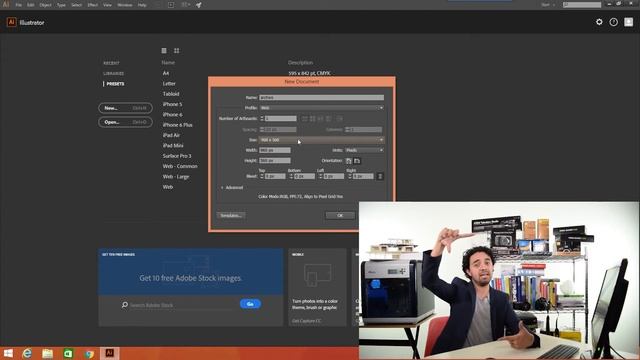Image resolution: width=640 pixels, height=360 pixels.
Task: Select the iPhone 6 Plus preset
Action: [177, 125]
